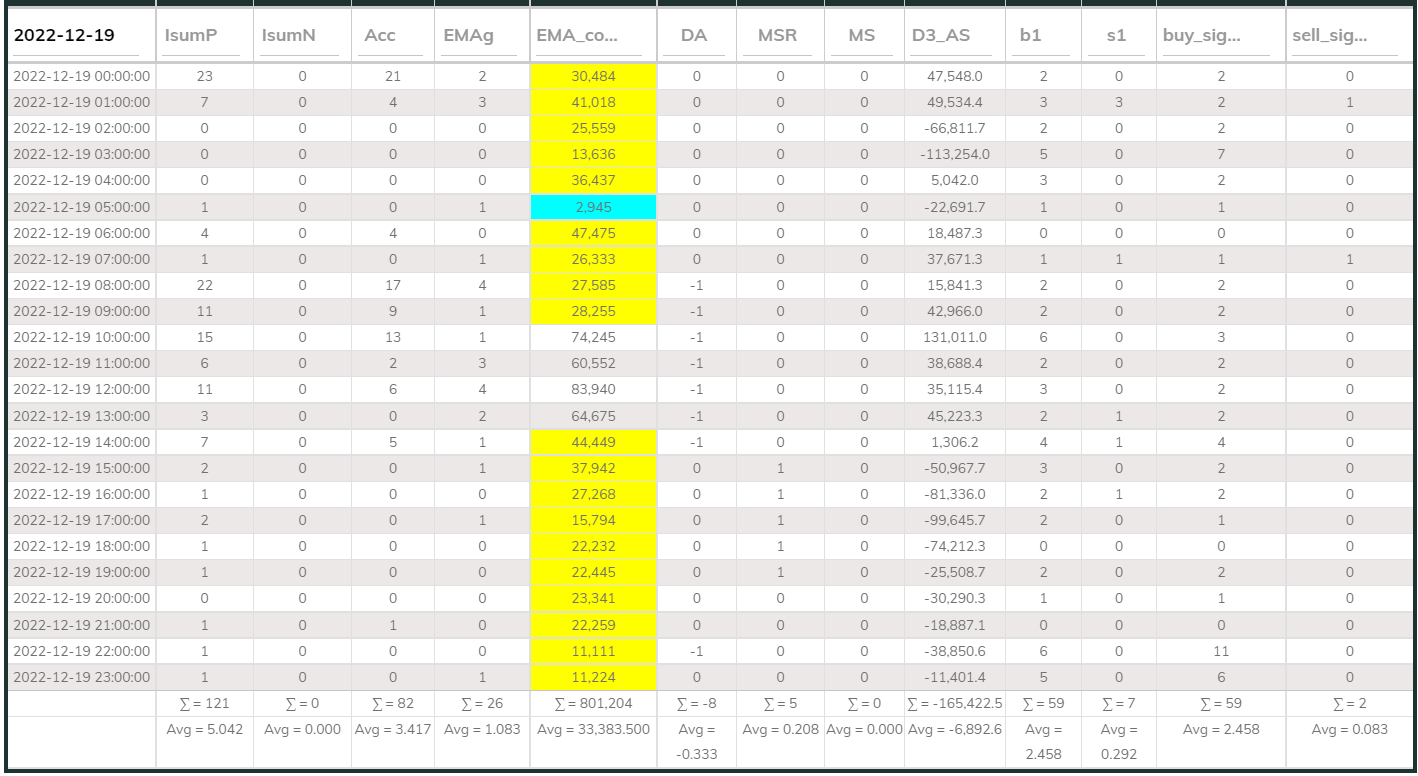Select the sell_sig... column header
Screen dimensions: 1418x776
point(1329,36)
